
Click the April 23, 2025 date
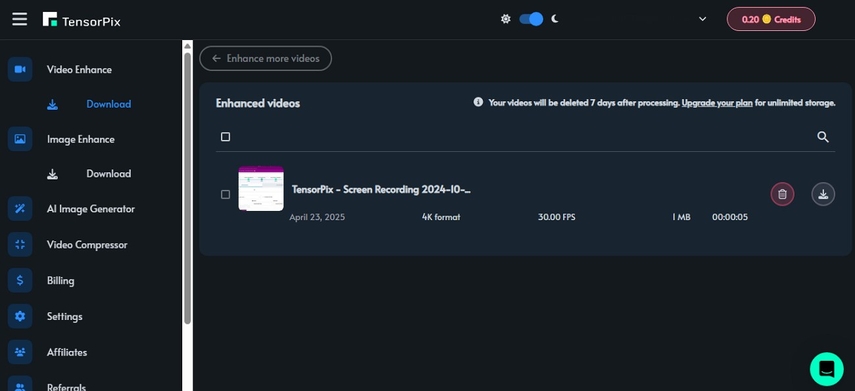click(x=317, y=217)
